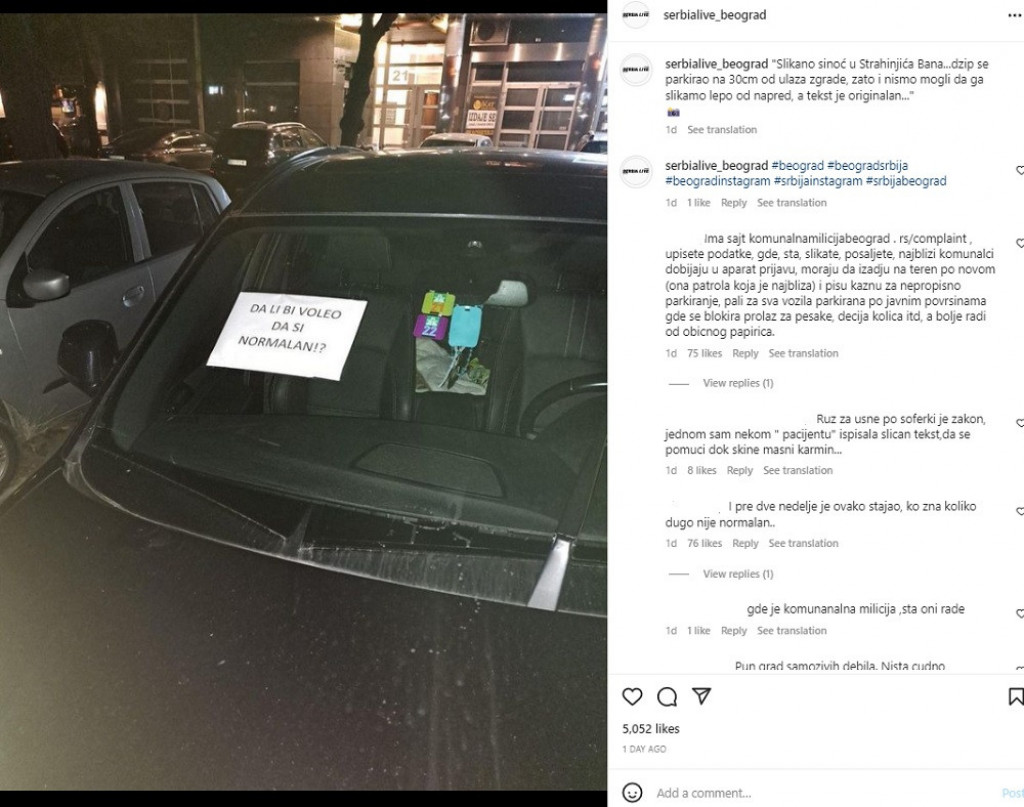Click the avatar beside the hashtags comment
Viewport: 1024px width, 807px height.
coord(635,172)
